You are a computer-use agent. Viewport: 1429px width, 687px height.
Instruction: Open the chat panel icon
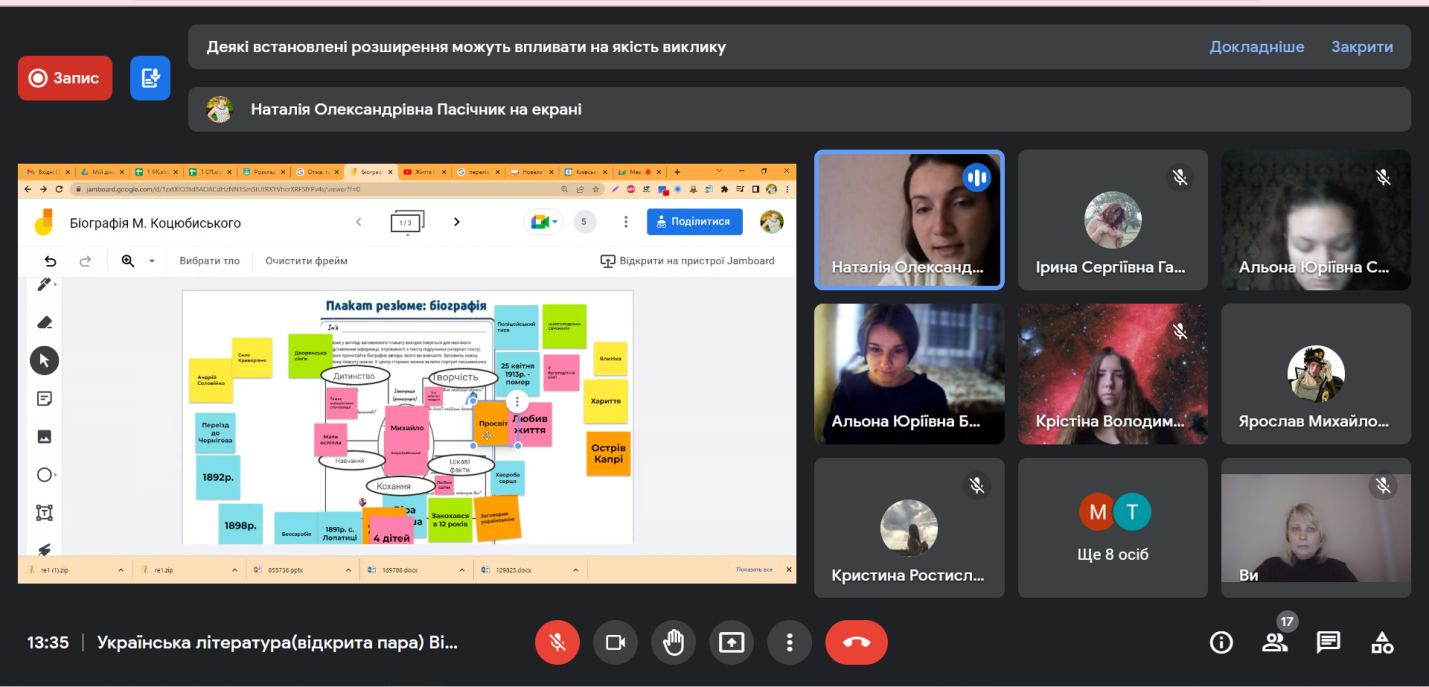(1328, 643)
